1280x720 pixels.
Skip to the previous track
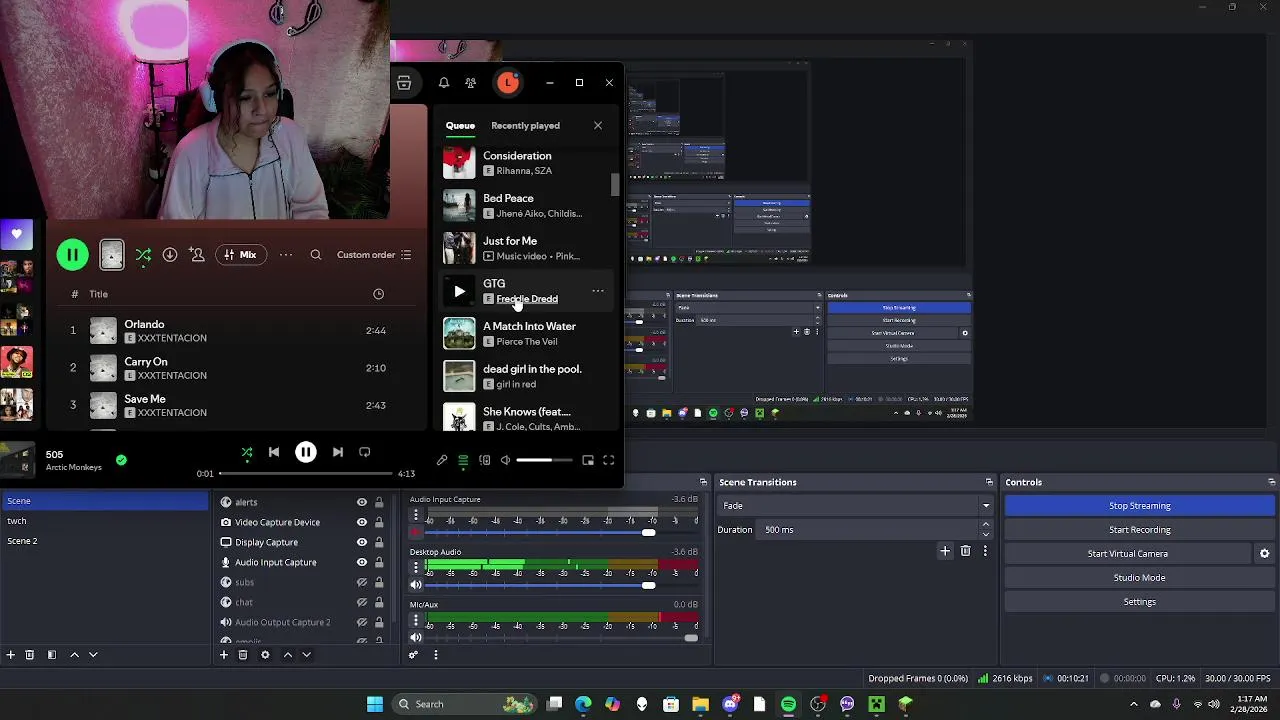tap(274, 453)
